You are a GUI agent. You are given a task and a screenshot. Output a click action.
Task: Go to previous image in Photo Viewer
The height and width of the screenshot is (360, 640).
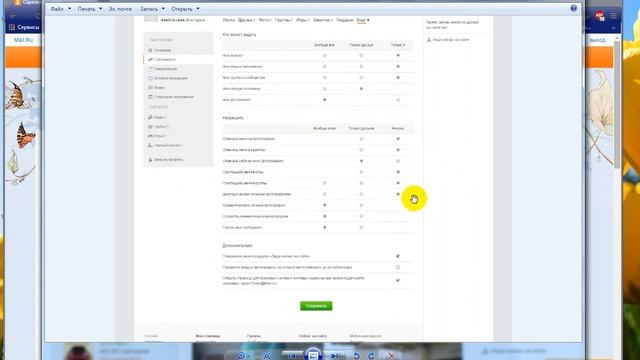pyautogui.click(x=292, y=356)
